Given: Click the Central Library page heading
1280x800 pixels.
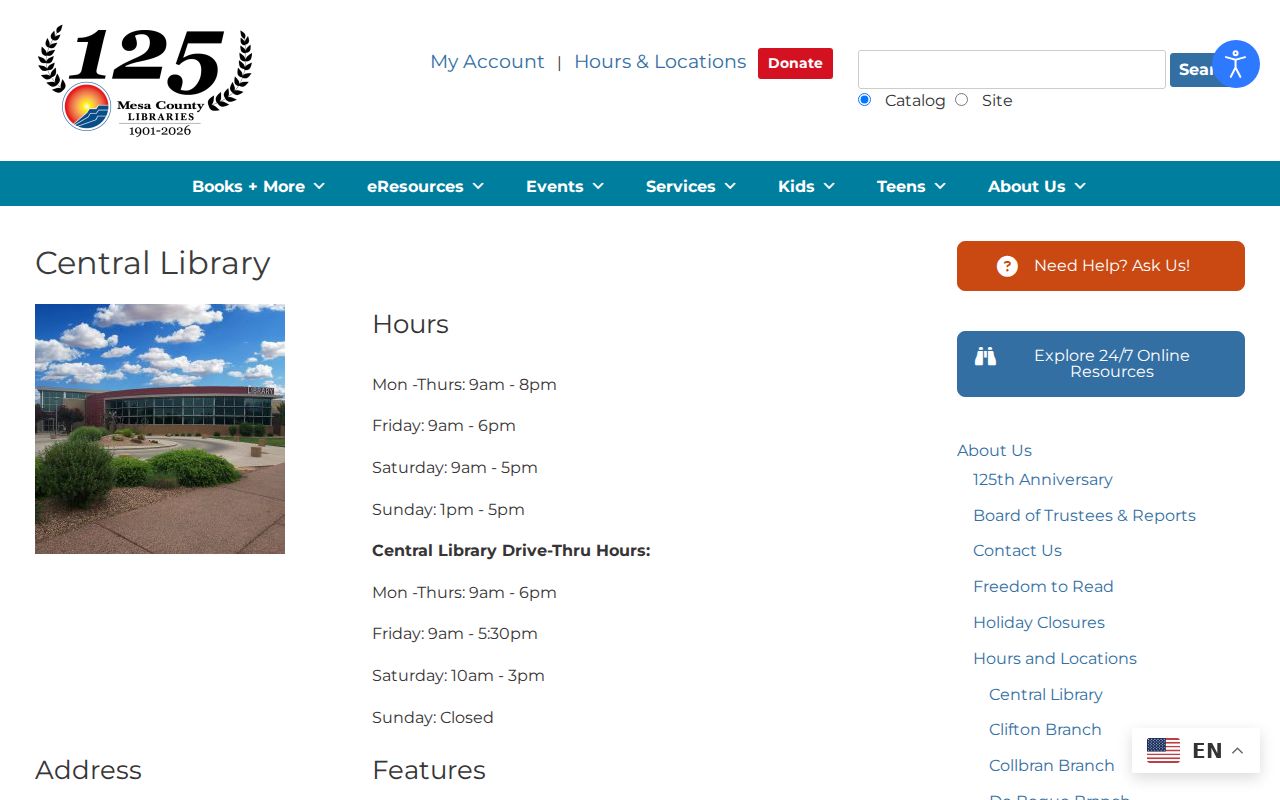Looking at the screenshot, I should click(x=153, y=263).
